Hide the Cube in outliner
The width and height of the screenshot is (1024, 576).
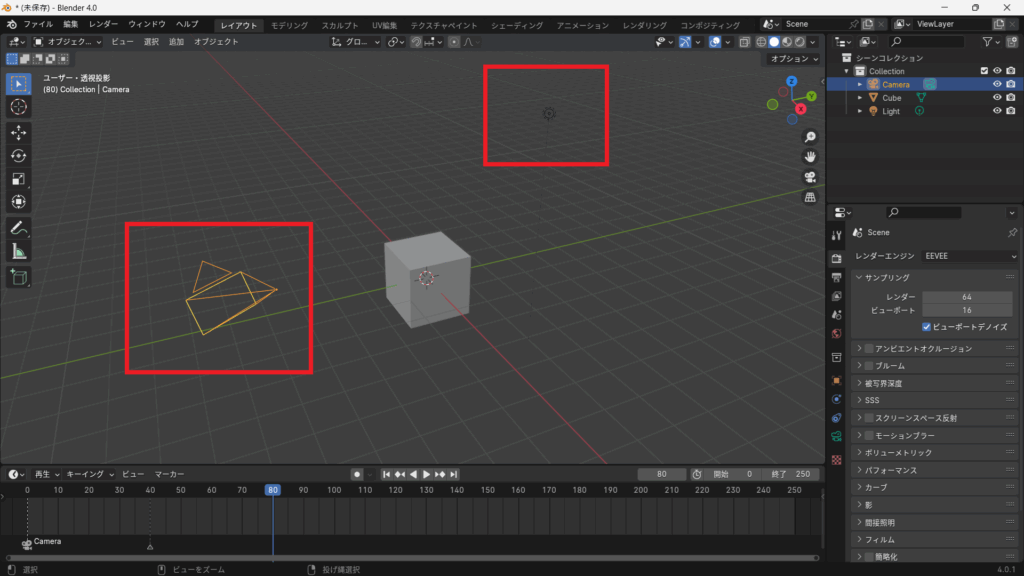[x=997, y=98]
